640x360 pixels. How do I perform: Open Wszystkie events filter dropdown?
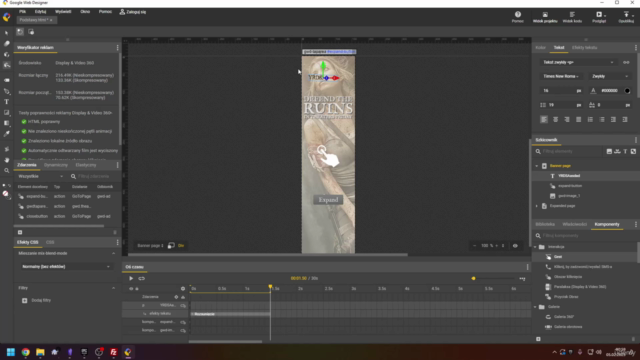(x=40, y=176)
